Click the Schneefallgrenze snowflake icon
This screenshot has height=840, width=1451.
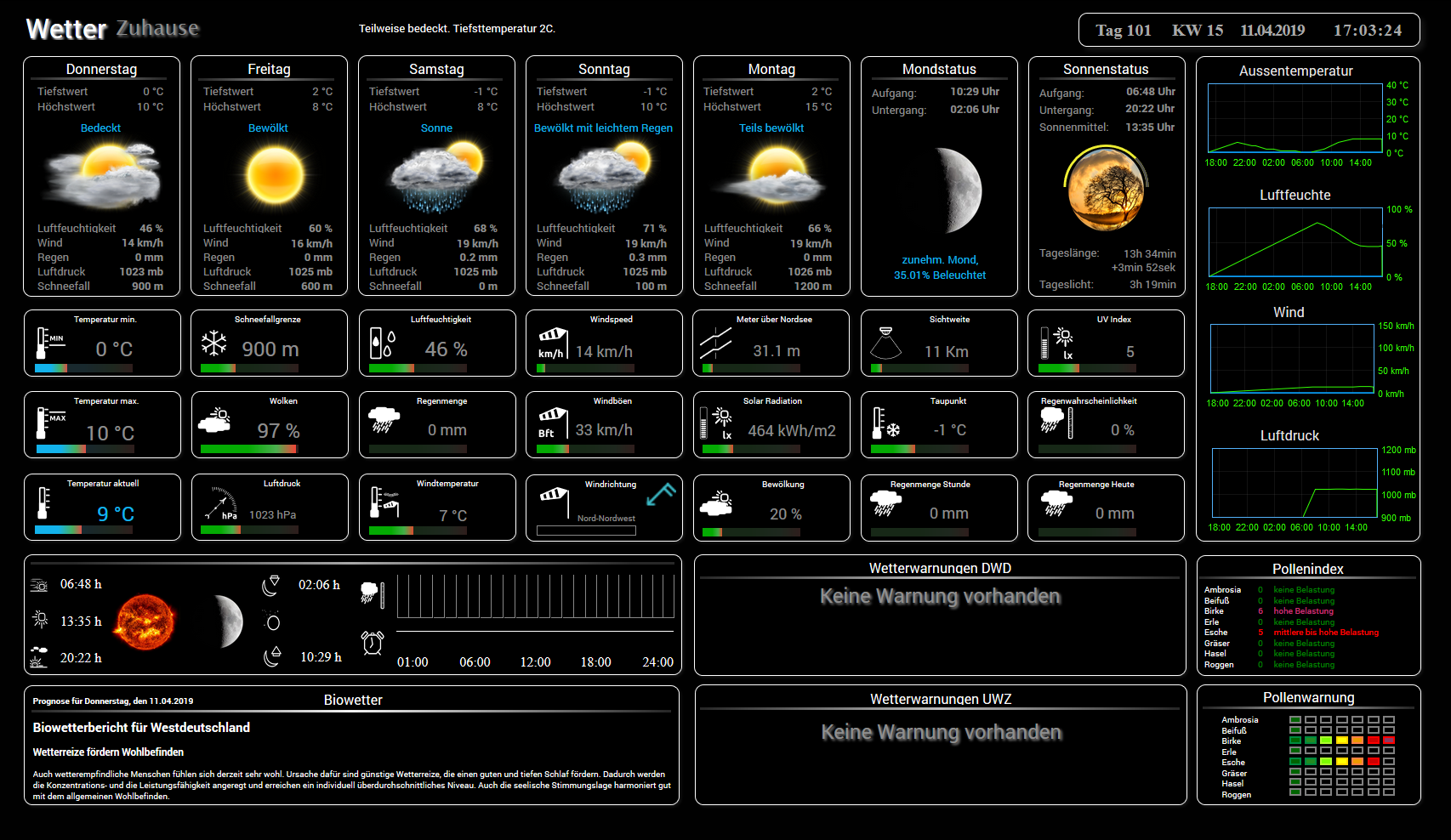tap(213, 343)
